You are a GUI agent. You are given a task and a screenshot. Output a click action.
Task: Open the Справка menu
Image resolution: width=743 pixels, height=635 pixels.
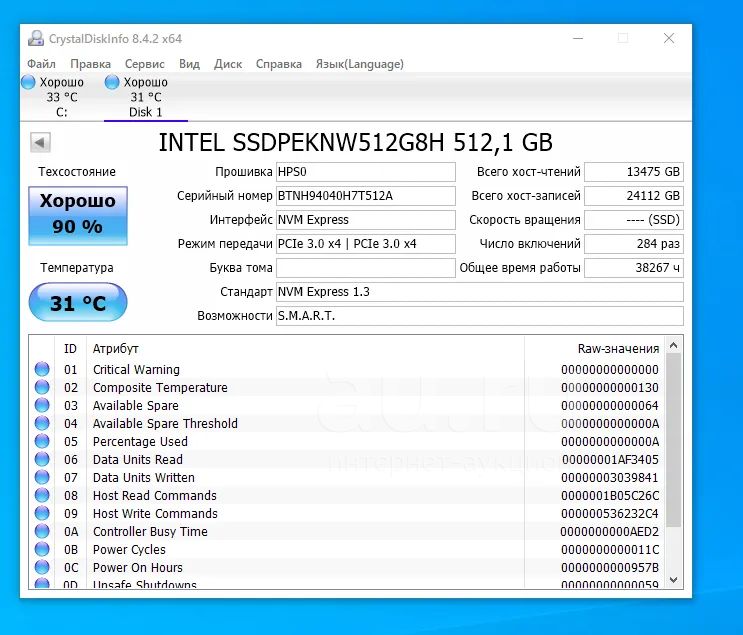(x=279, y=64)
